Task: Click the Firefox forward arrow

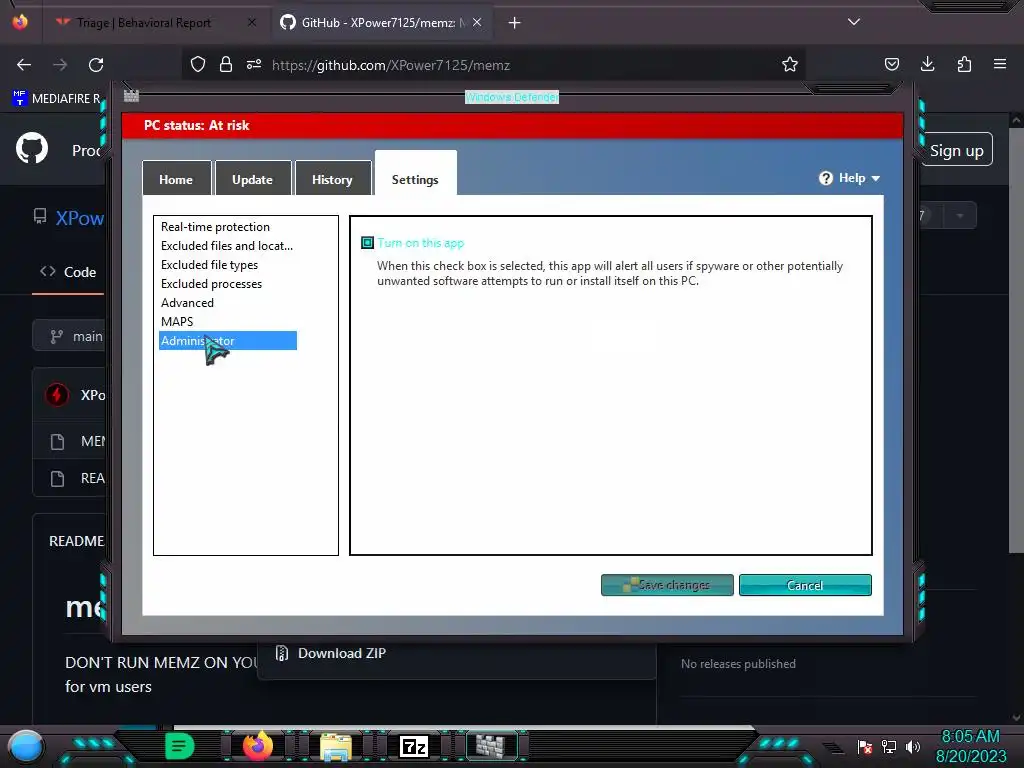Action: [x=60, y=65]
